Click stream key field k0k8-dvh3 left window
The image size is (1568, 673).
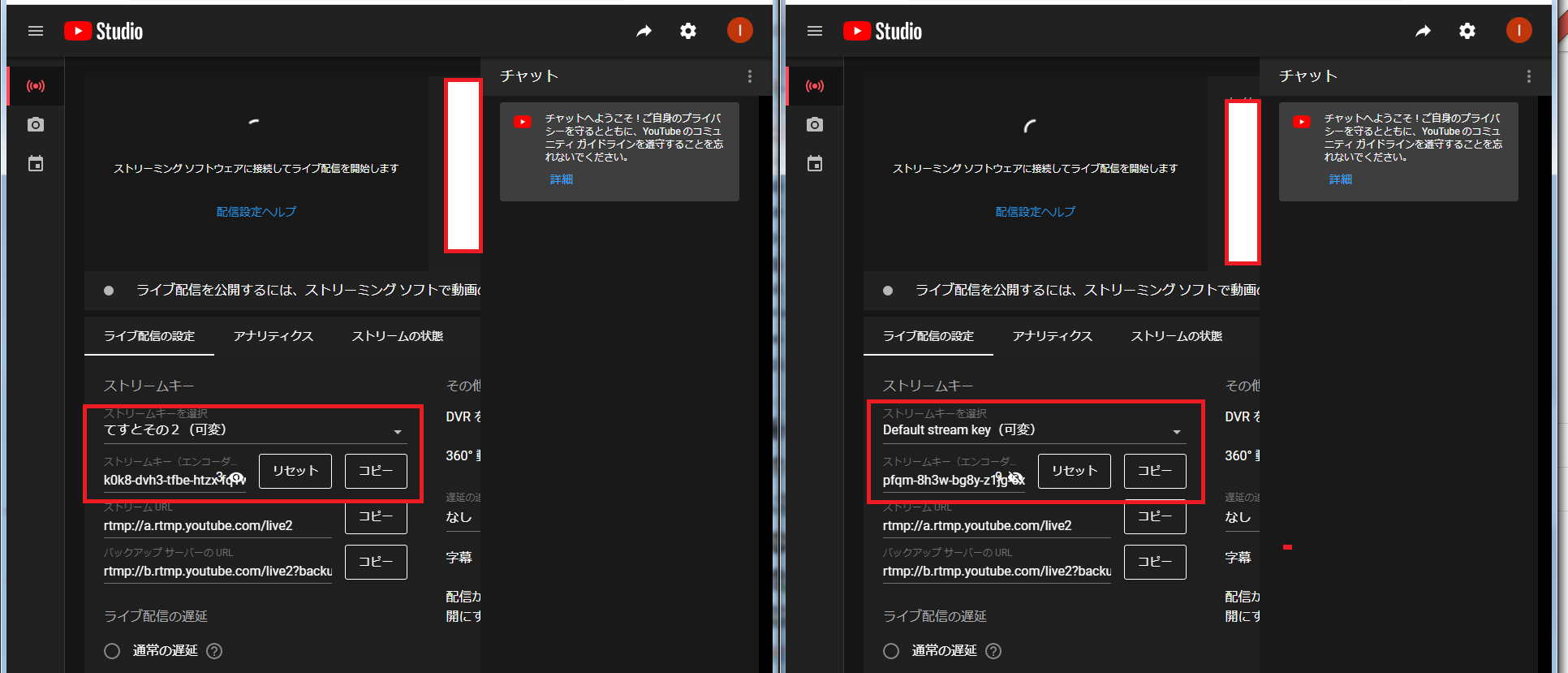pyautogui.click(x=174, y=480)
